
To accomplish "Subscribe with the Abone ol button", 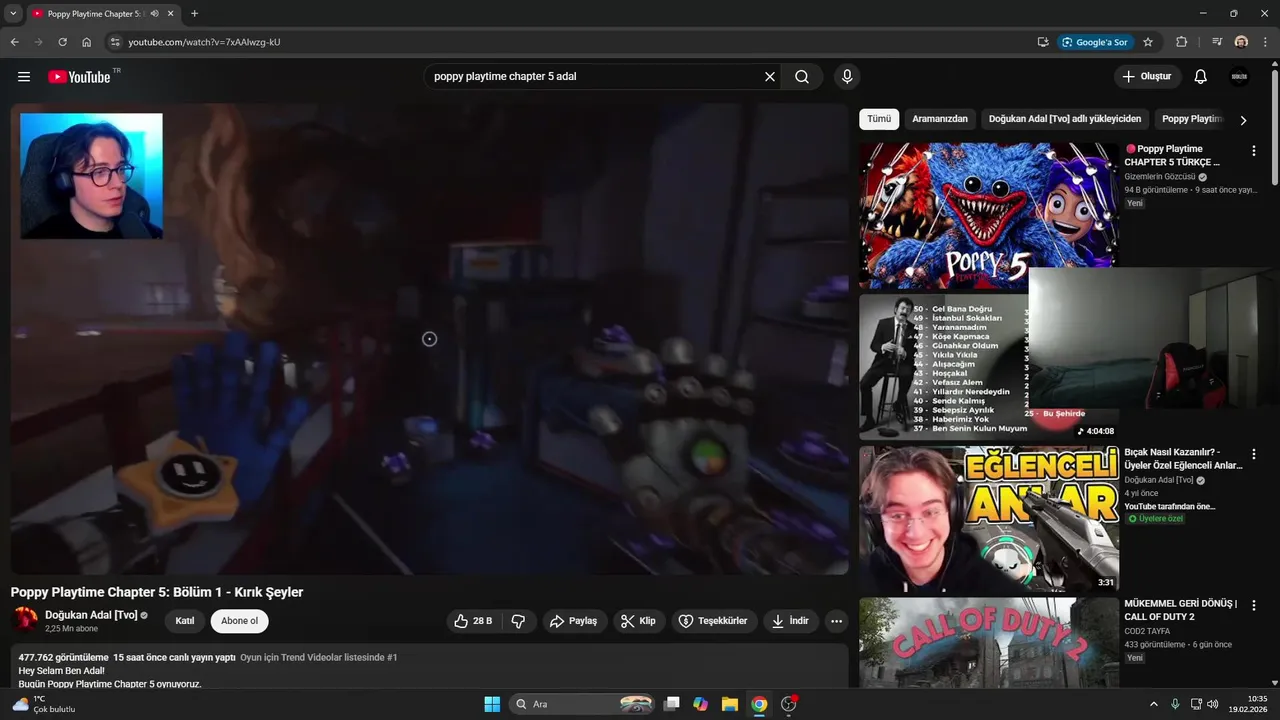I will [239, 621].
